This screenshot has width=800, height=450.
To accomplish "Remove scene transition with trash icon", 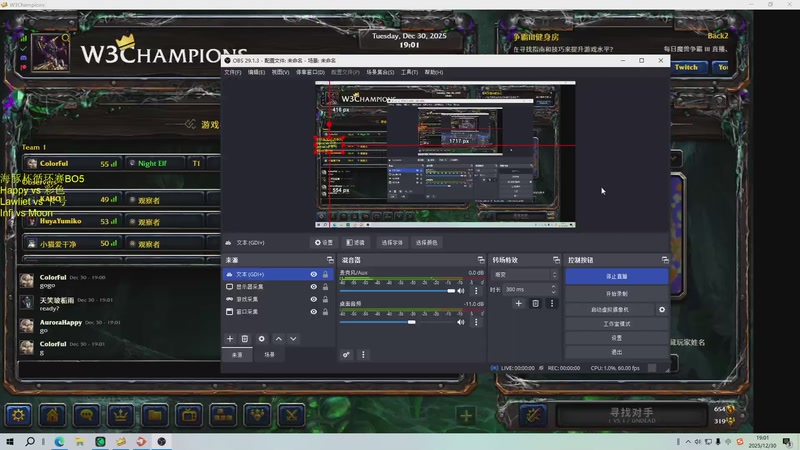I will click(x=535, y=304).
